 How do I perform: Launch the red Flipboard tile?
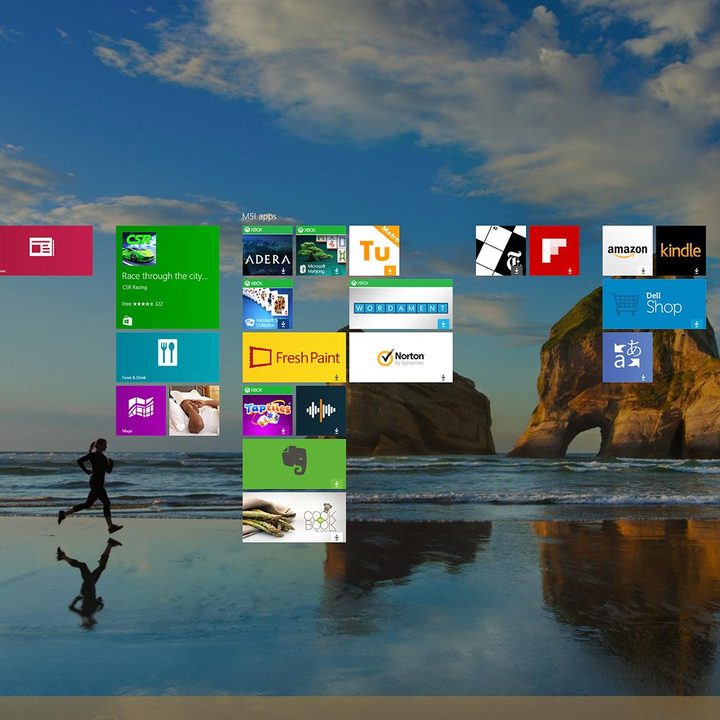tap(554, 250)
